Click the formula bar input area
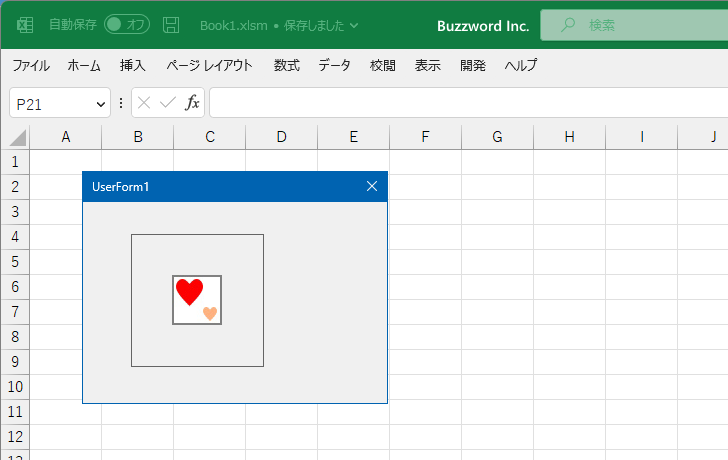 [468, 103]
